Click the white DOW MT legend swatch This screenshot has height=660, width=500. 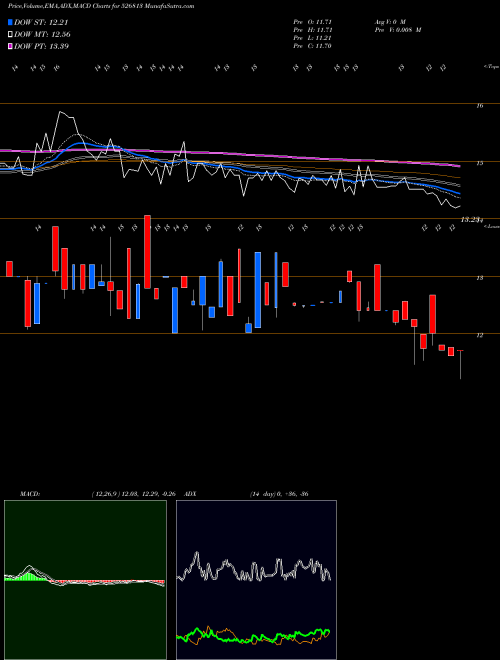pos(10,35)
